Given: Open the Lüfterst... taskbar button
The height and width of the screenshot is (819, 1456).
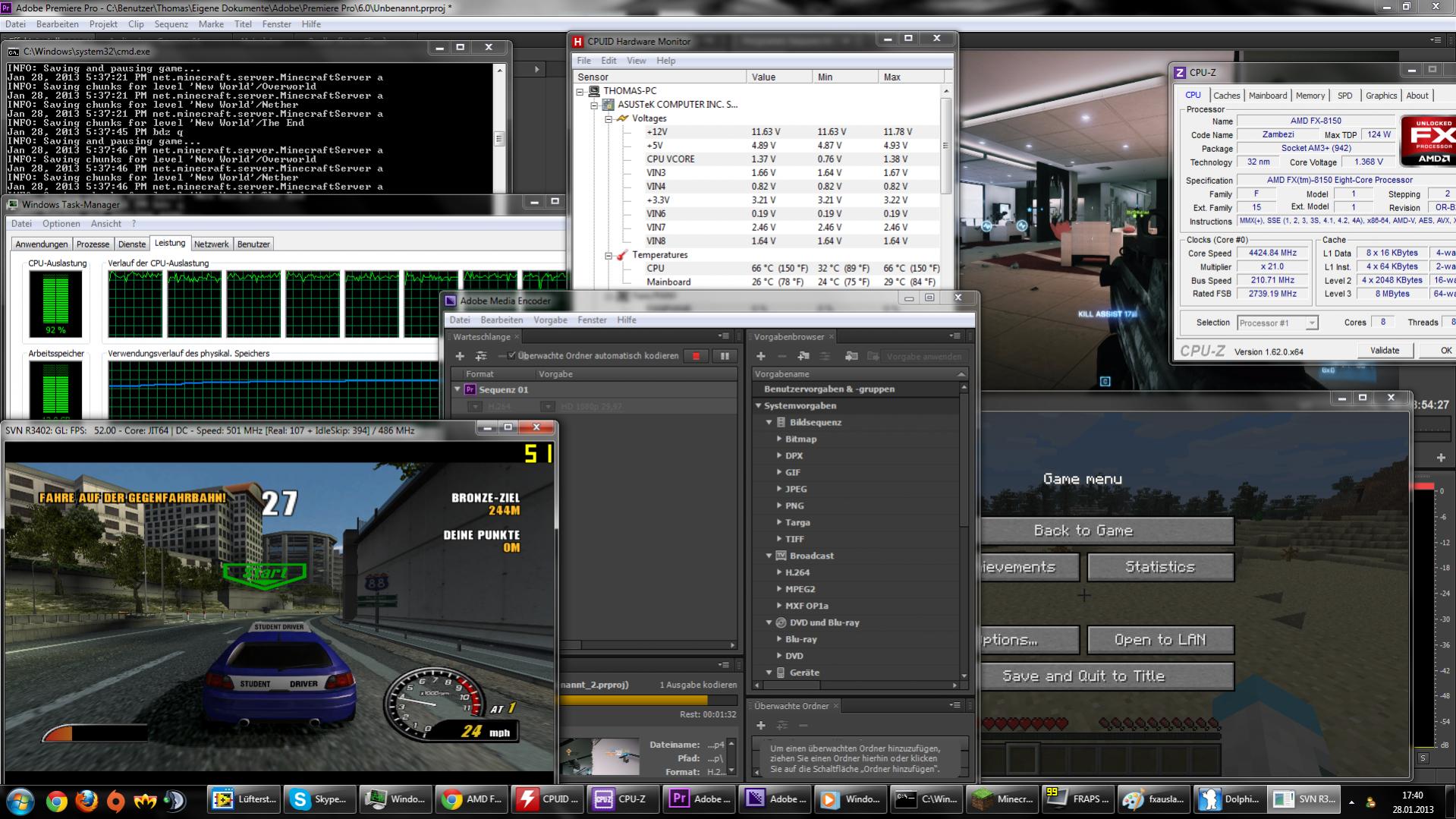Looking at the screenshot, I should (x=244, y=799).
